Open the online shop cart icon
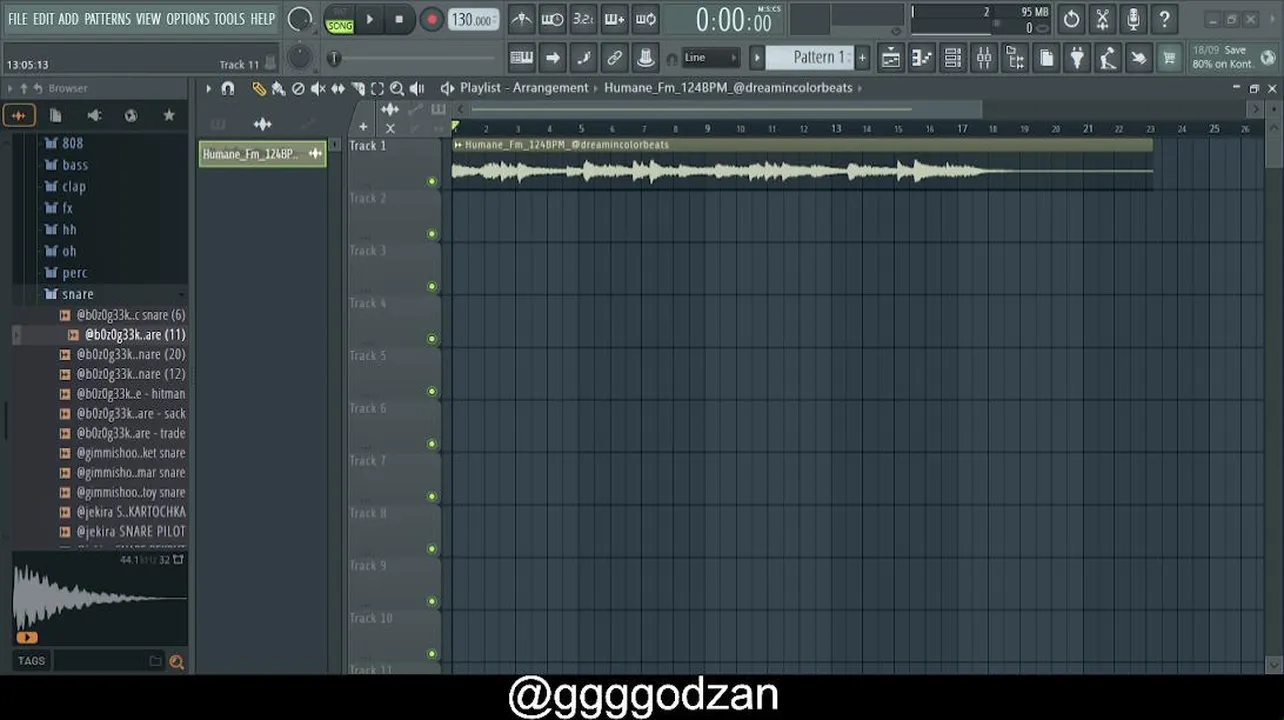The image size is (1284, 720). click(x=1169, y=58)
